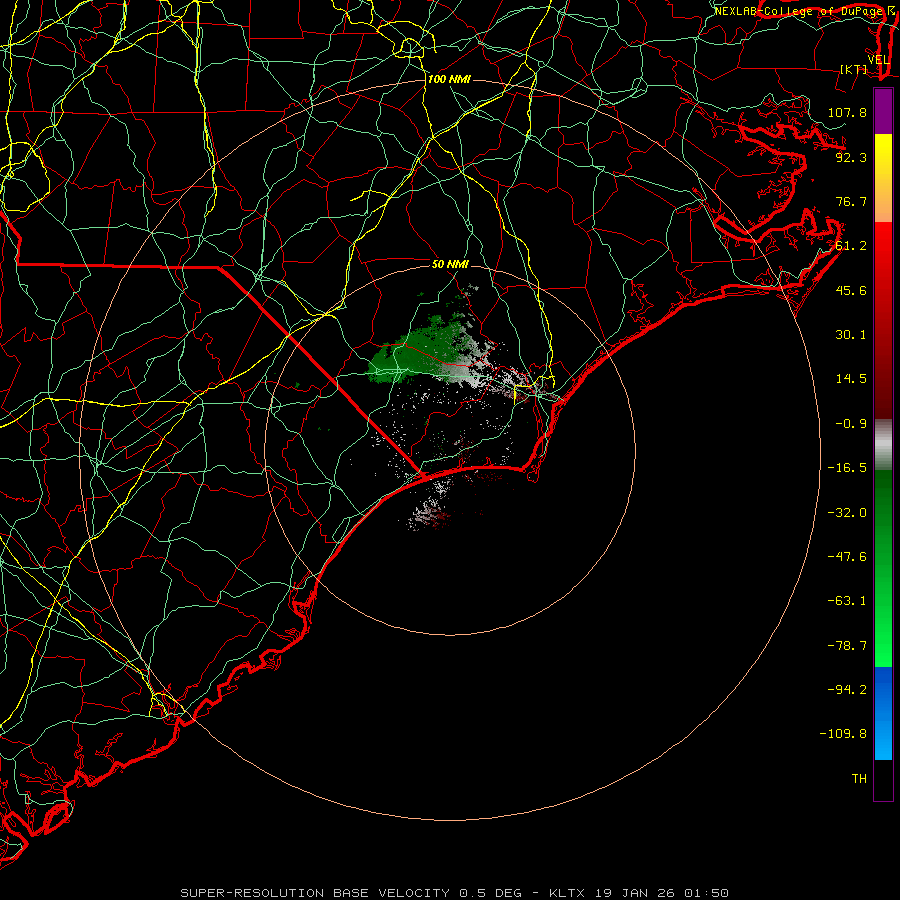Click the [KT] units label

[x=854, y=69]
